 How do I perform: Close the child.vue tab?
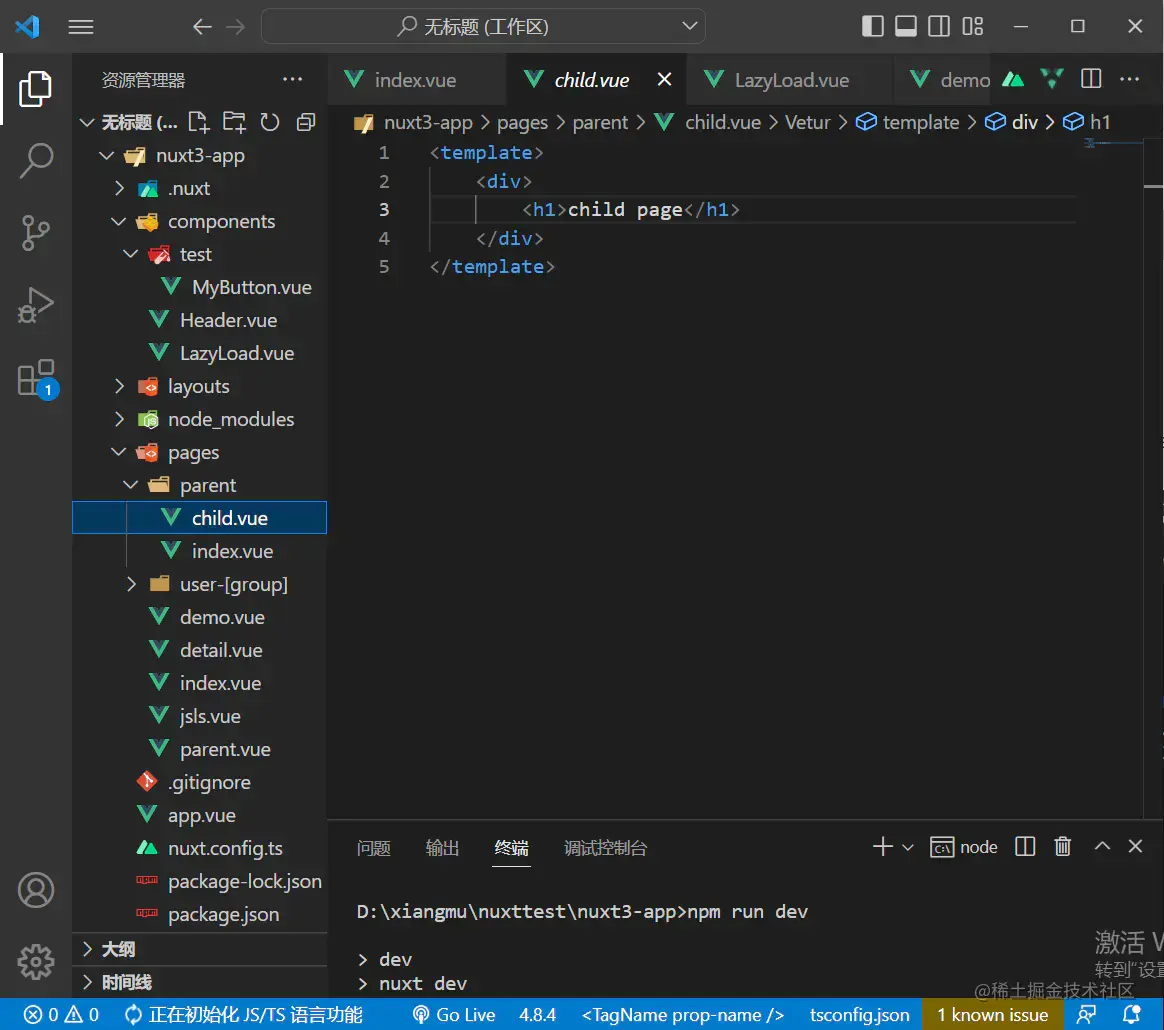tap(664, 79)
